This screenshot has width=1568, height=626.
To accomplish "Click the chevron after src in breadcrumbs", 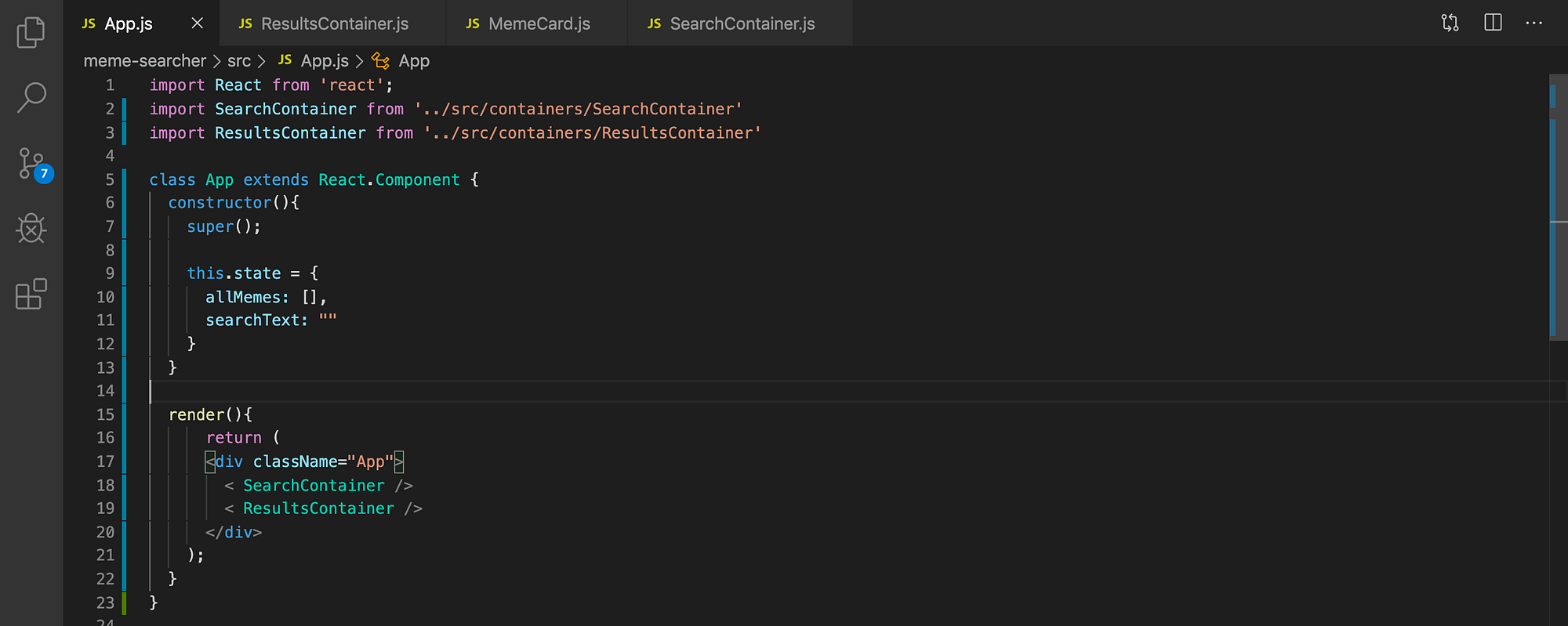I will pos(262,61).
